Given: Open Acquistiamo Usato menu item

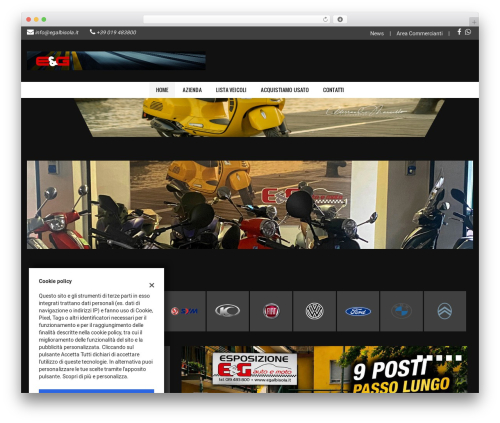Looking at the screenshot, I should pyautogui.click(x=285, y=90).
